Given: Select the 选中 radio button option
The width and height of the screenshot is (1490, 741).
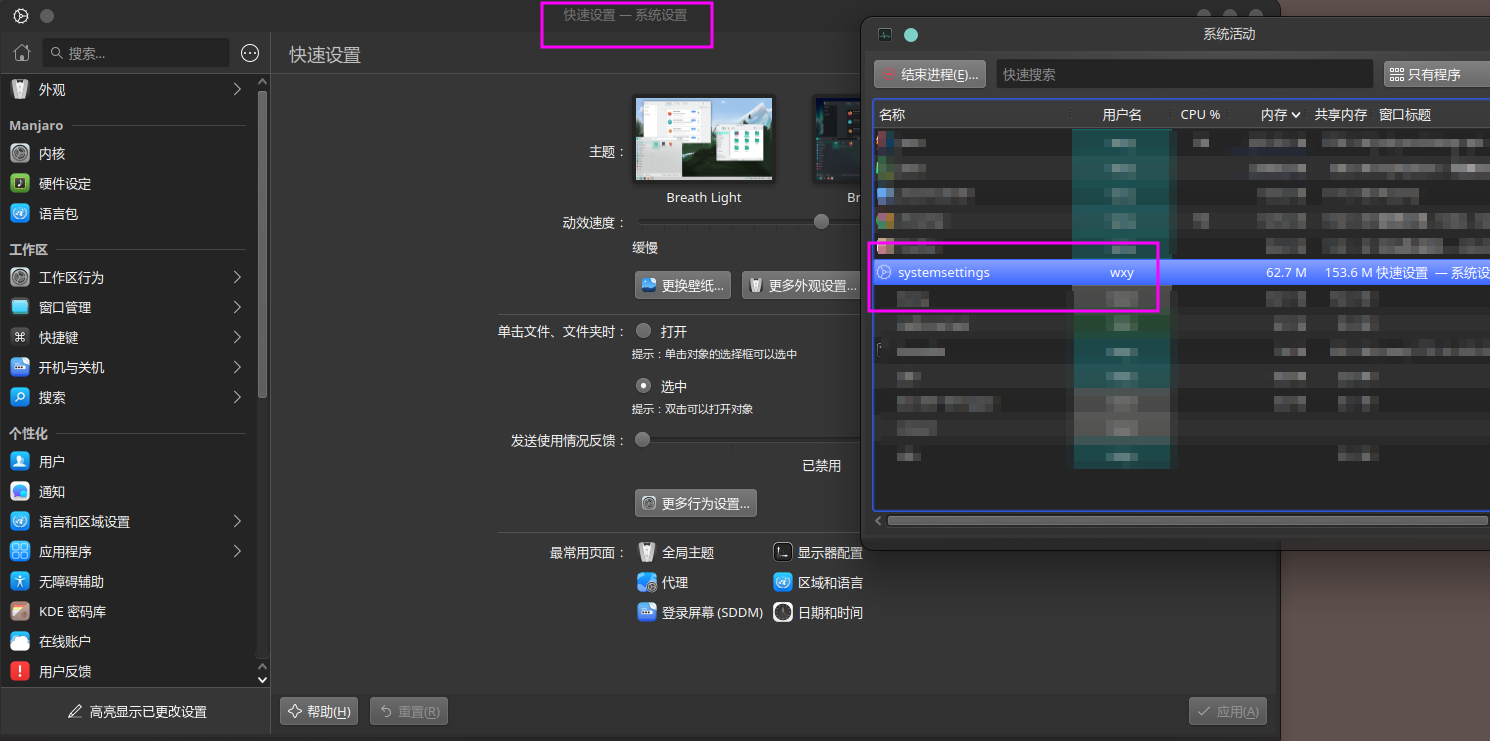Looking at the screenshot, I should tap(644, 386).
